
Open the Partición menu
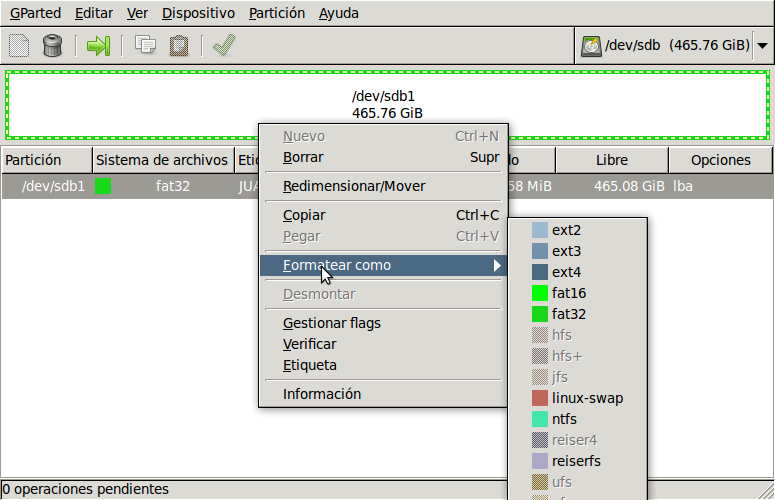pos(277,13)
